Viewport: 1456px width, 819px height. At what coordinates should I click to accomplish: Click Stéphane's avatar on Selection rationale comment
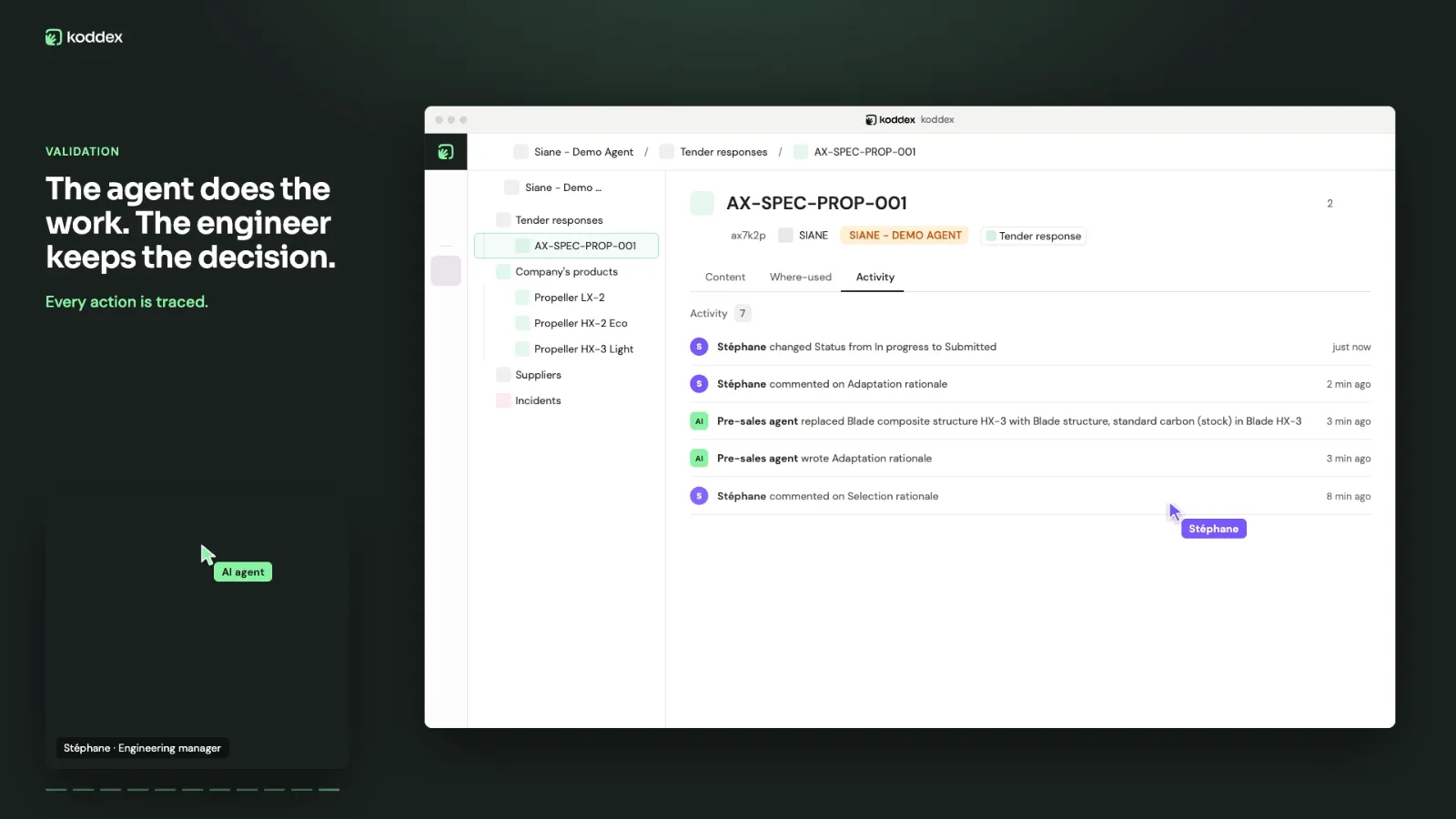(699, 496)
